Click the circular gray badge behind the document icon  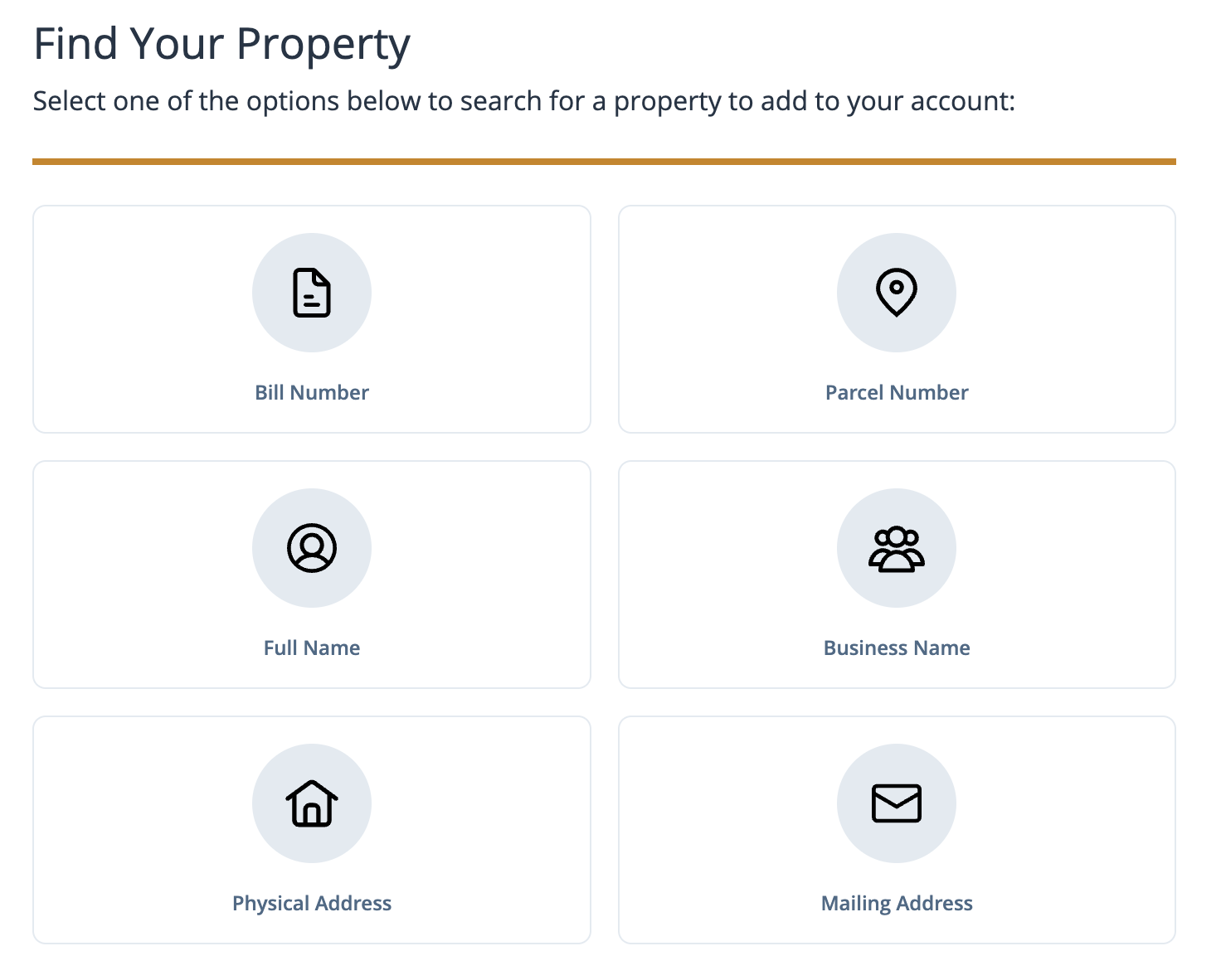coord(312,293)
